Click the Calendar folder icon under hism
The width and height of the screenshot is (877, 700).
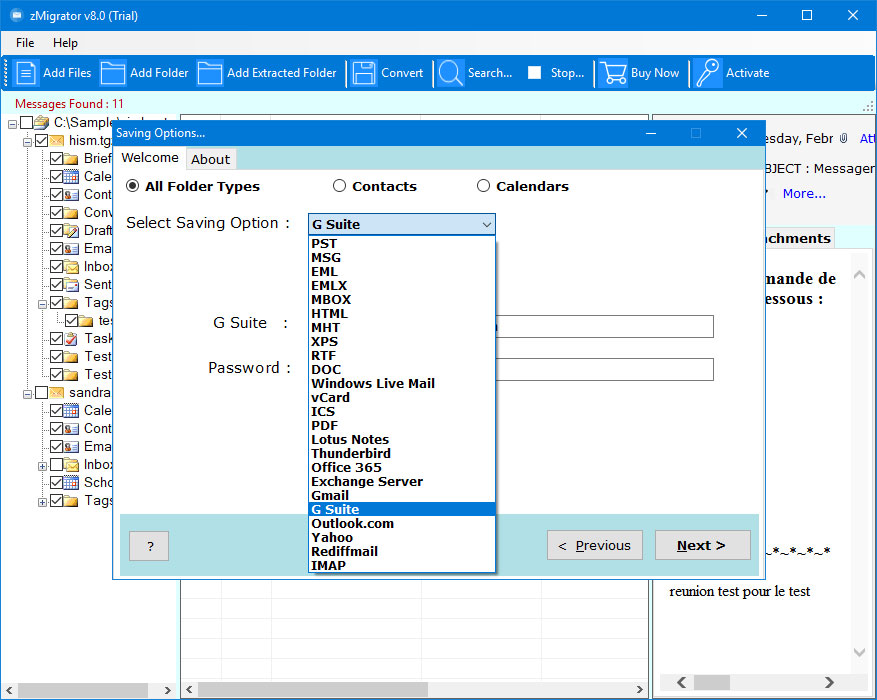[71, 177]
